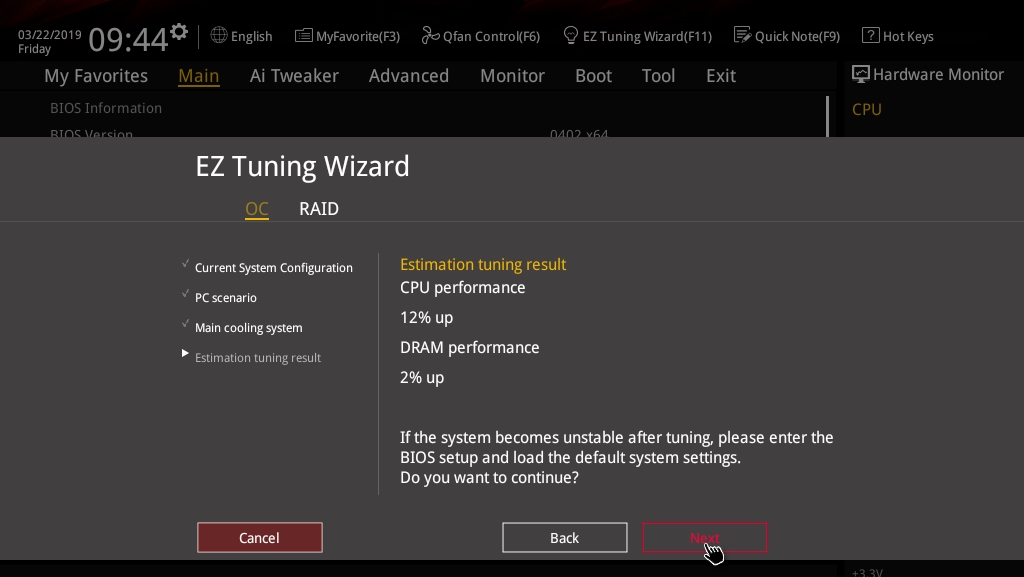Switch to the RAID tab
This screenshot has width=1024, height=577.
point(319,209)
